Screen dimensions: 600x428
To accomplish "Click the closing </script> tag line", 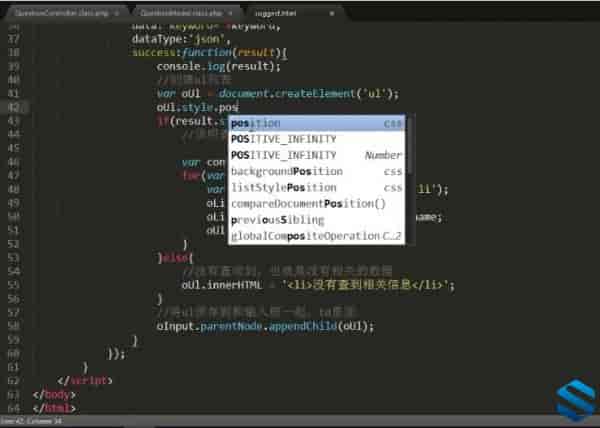I will pos(89,381).
